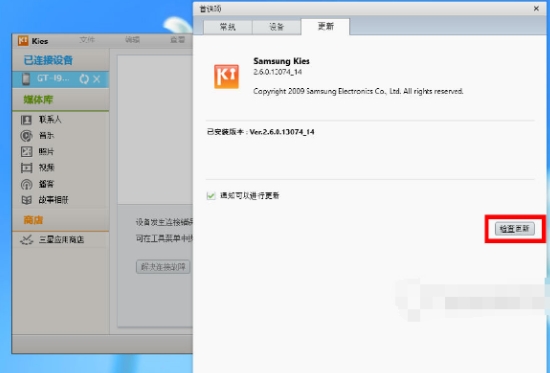Click the 播客 podcast icon
550x373 pixels.
pos(26,184)
